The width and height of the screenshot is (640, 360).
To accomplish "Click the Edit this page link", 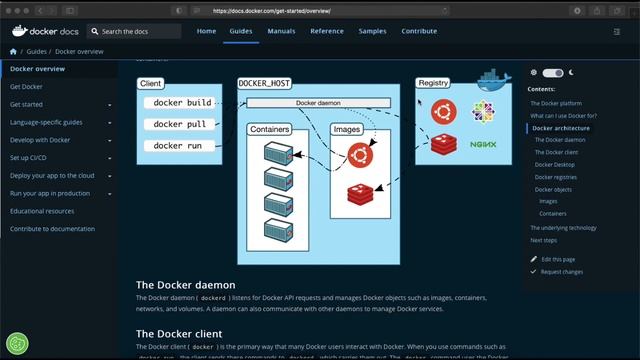I will point(558,259).
